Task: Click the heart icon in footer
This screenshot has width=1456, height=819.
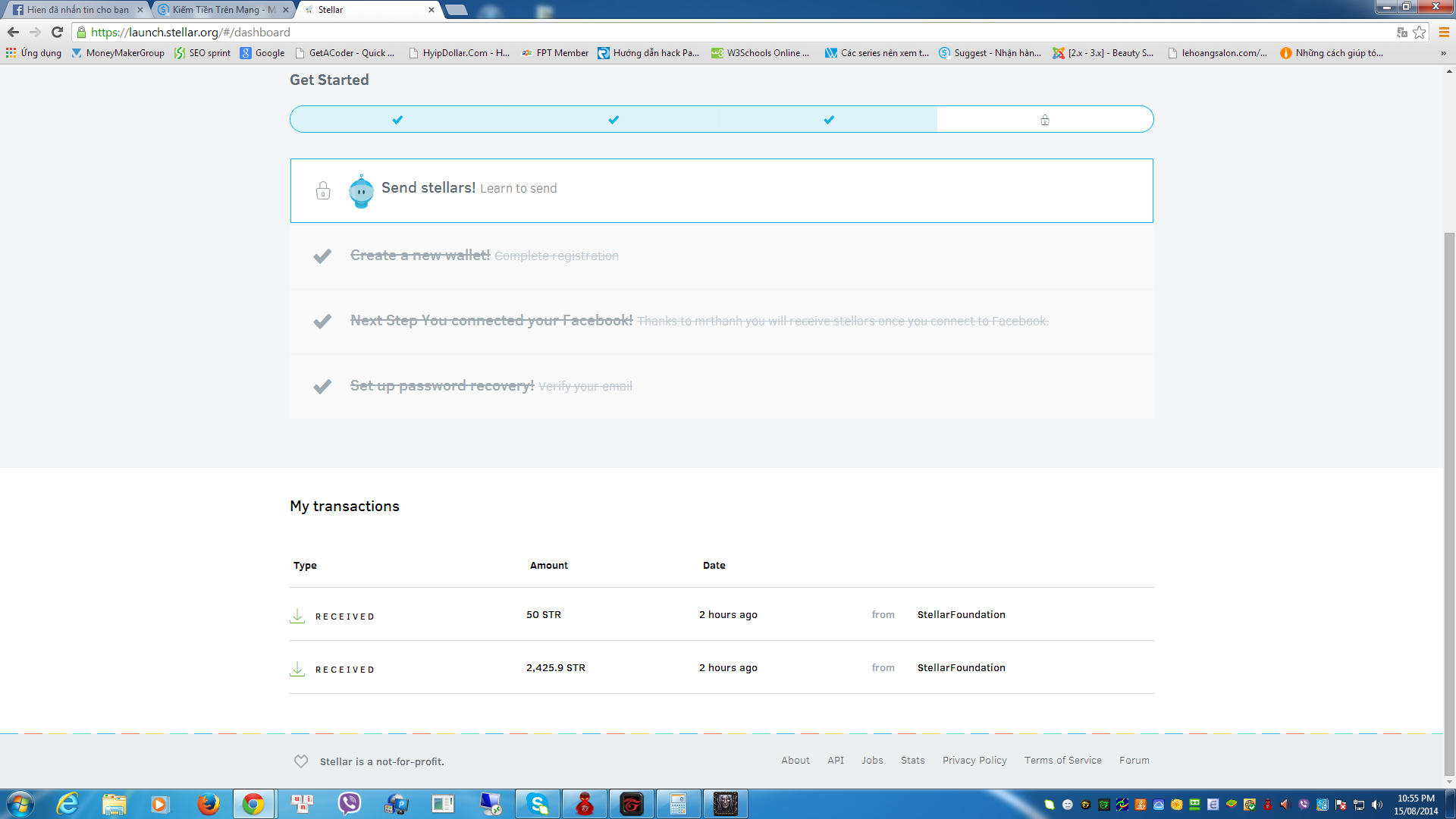Action: pyautogui.click(x=301, y=761)
